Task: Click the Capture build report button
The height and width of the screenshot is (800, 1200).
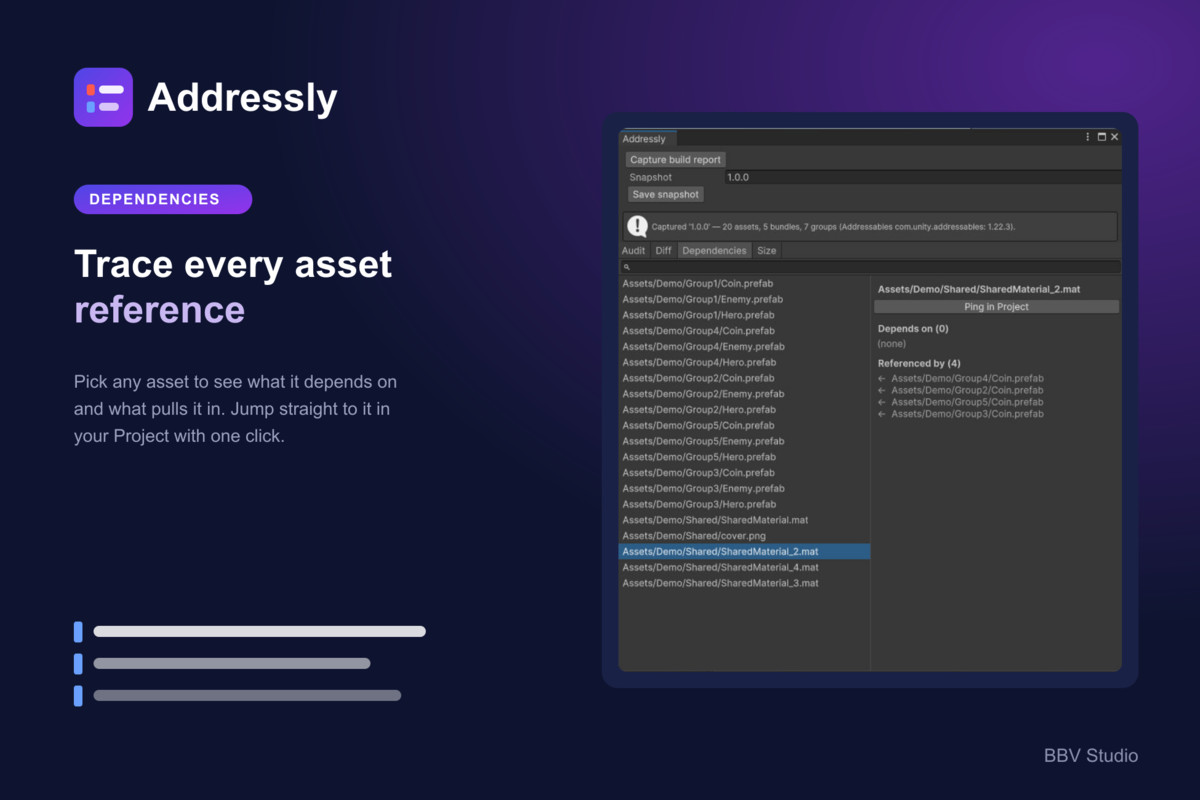Action: coord(675,160)
